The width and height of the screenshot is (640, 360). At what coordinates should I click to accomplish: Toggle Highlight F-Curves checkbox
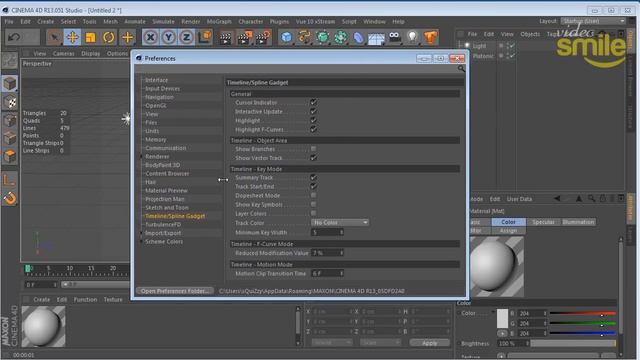coord(313,129)
